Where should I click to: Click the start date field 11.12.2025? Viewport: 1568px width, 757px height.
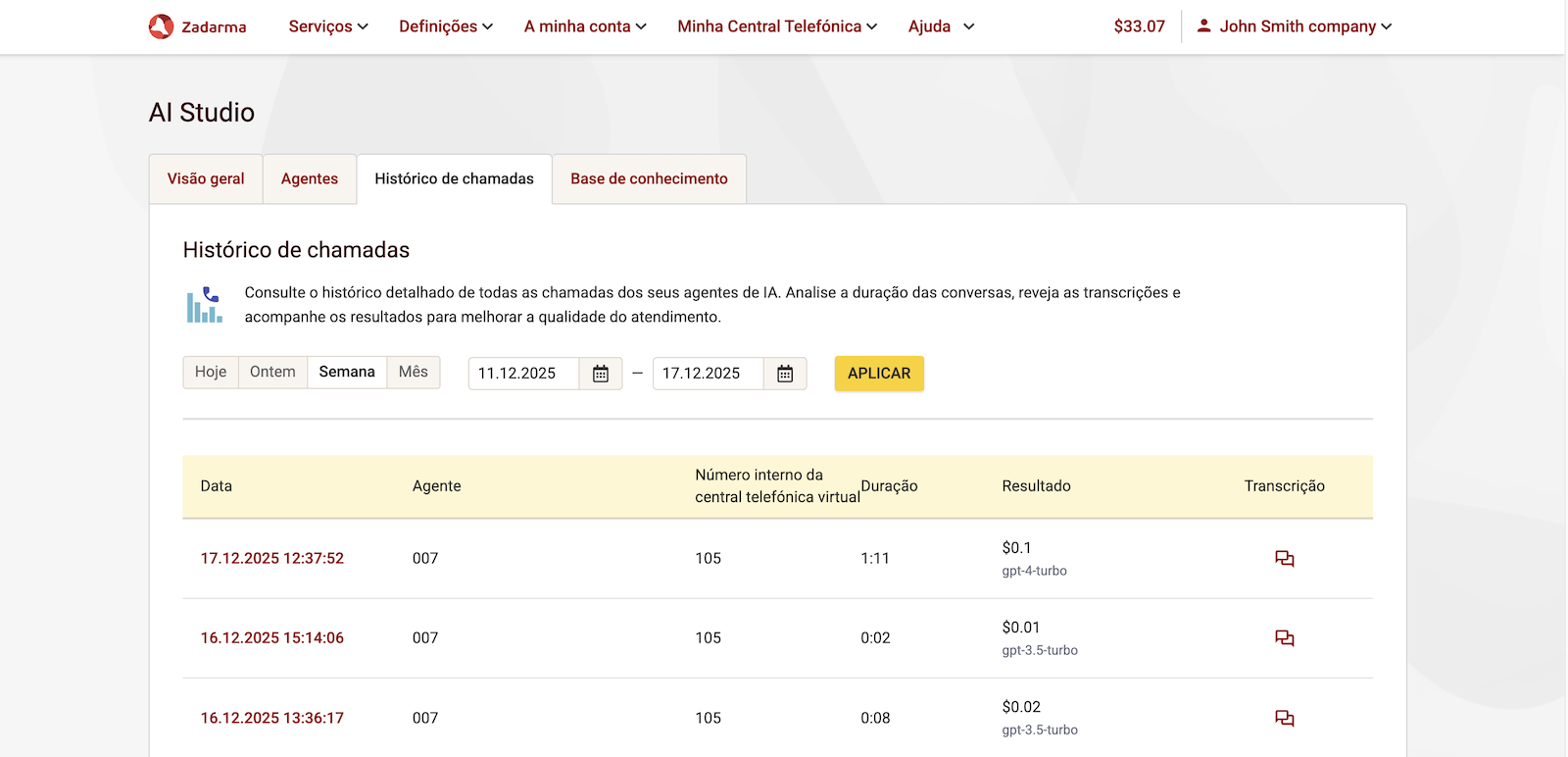[x=522, y=374]
